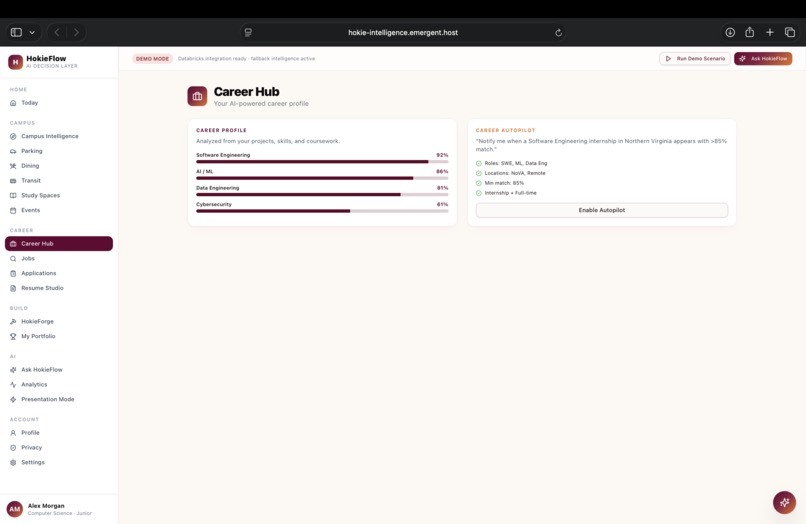Click check icon beside Internship + Full-time
This screenshot has height=524, width=806.
tap(479, 193)
